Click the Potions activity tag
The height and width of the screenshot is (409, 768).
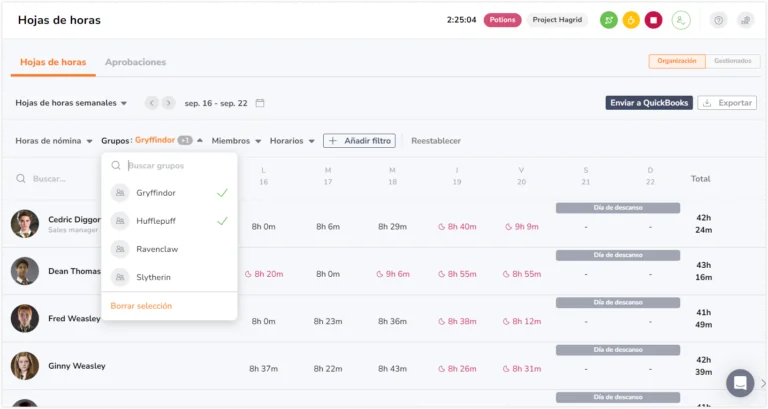pyautogui.click(x=502, y=20)
